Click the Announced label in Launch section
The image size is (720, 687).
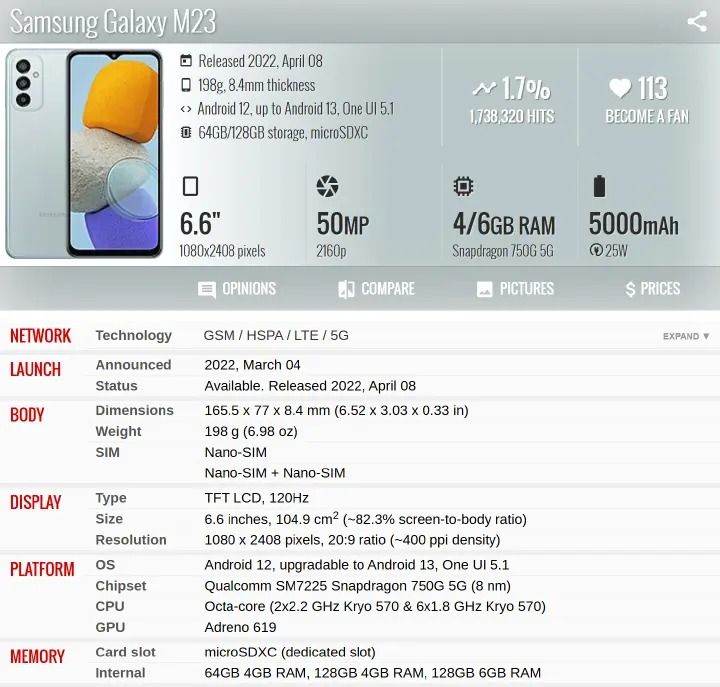point(133,365)
